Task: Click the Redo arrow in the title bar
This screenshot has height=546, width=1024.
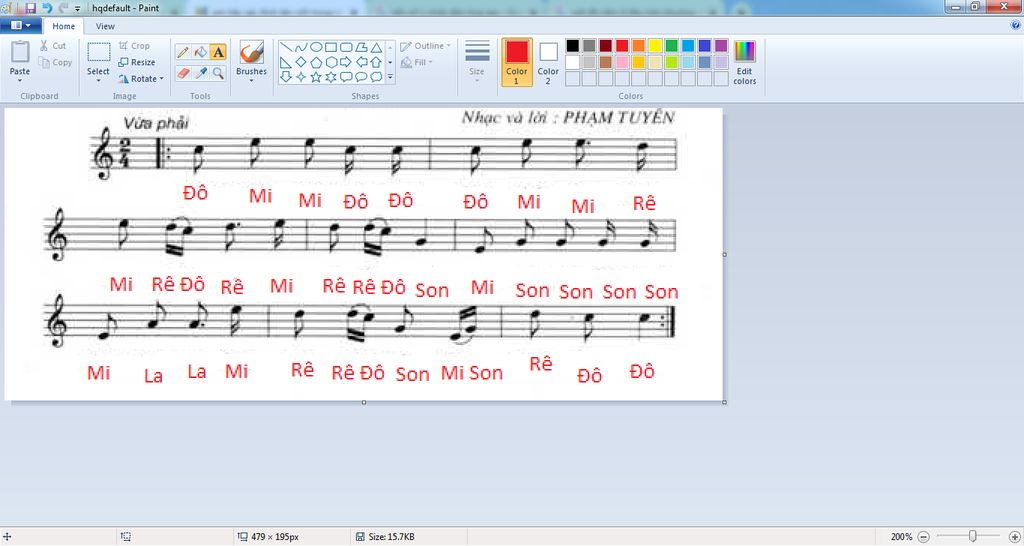Action: pyautogui.click(x=63, y=8)
